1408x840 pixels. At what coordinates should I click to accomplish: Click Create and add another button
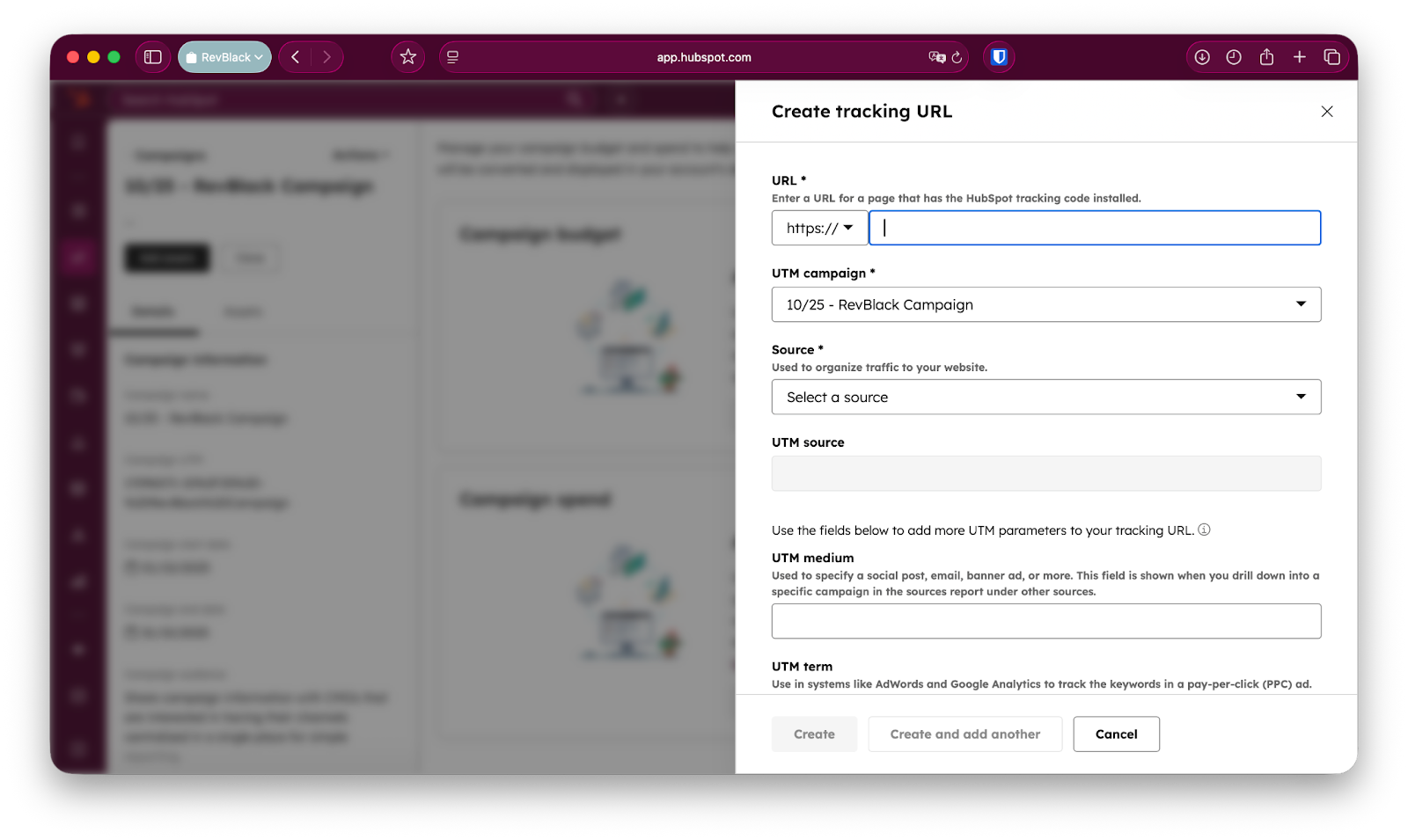click(x=964, y=734)
